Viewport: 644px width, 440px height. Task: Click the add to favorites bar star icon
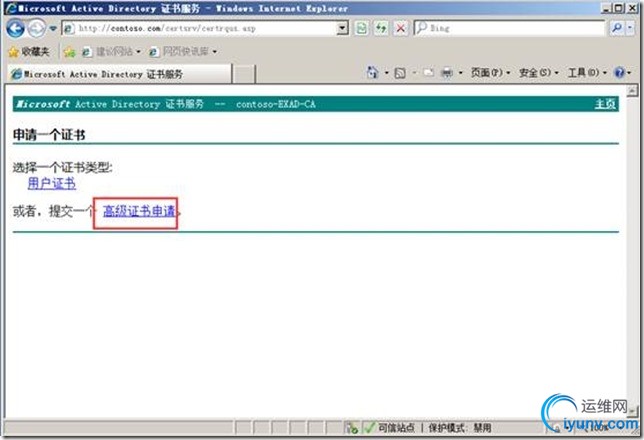click(x=70, y=52)
